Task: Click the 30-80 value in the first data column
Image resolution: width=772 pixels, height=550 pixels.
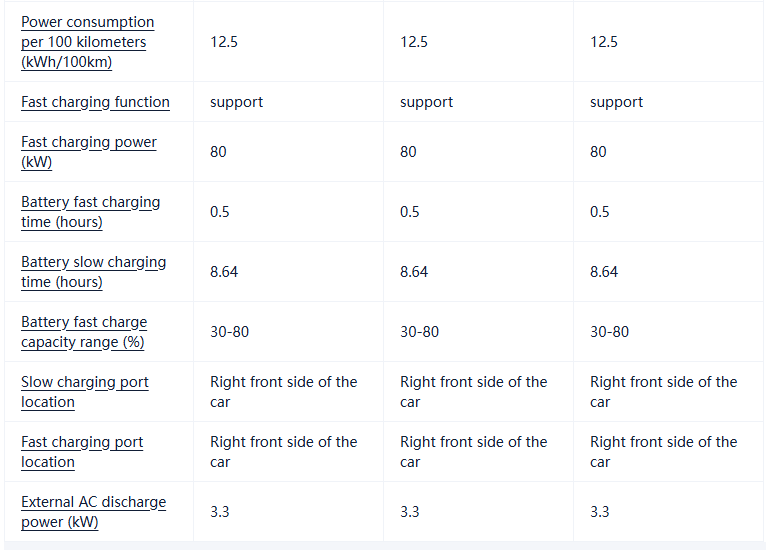Action: [229, 332]
